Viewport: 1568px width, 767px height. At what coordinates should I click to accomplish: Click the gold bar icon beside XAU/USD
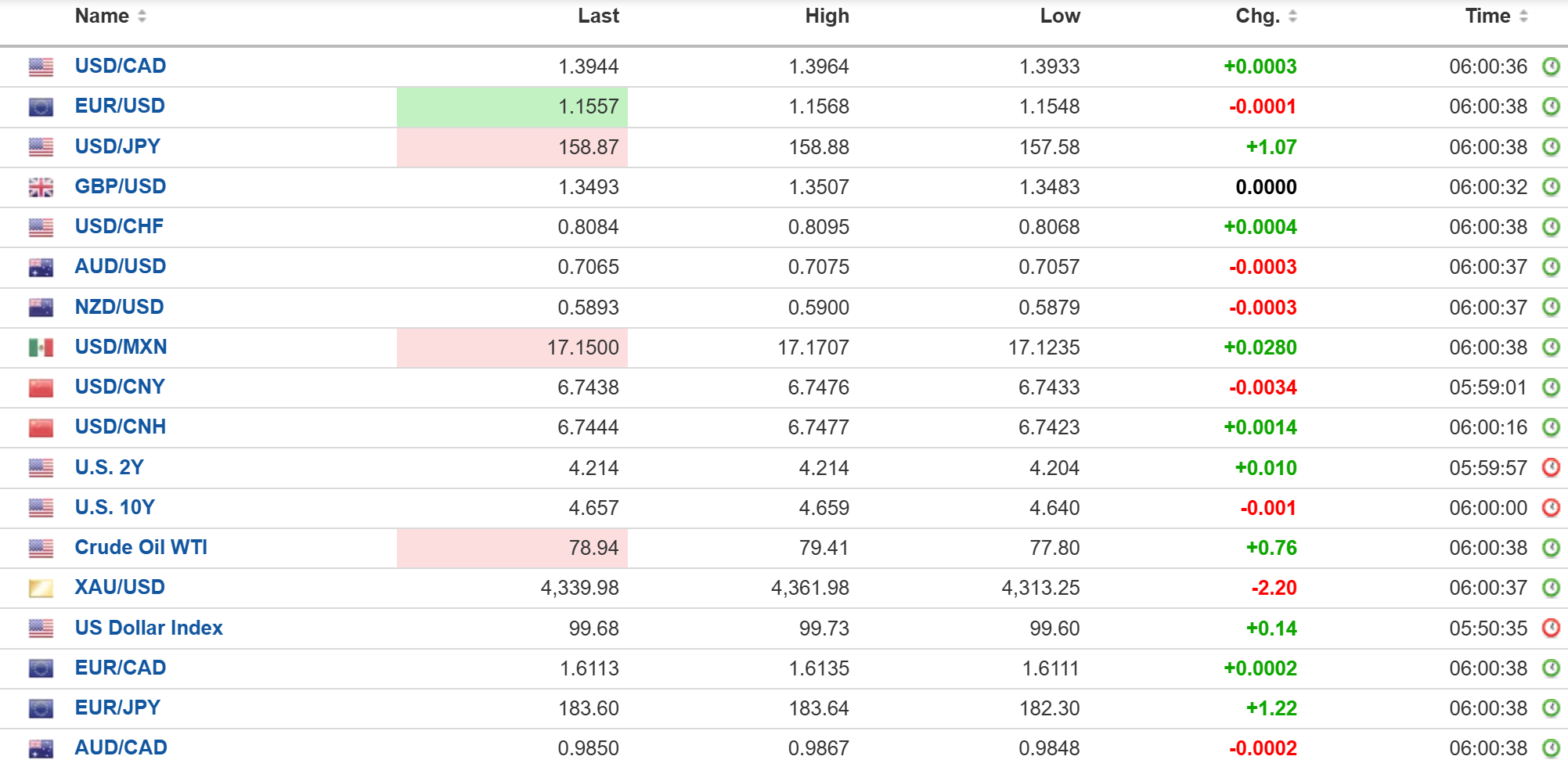41,588
